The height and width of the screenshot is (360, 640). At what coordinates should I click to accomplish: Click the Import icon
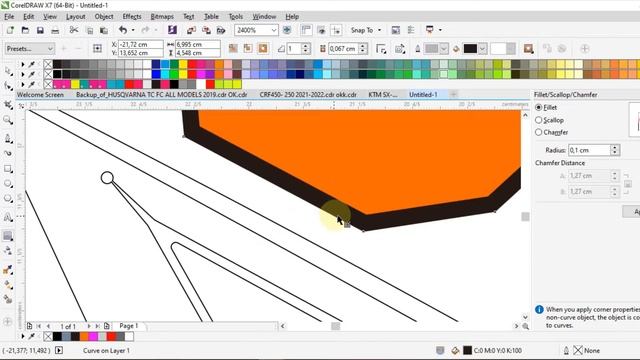point(191,30)
